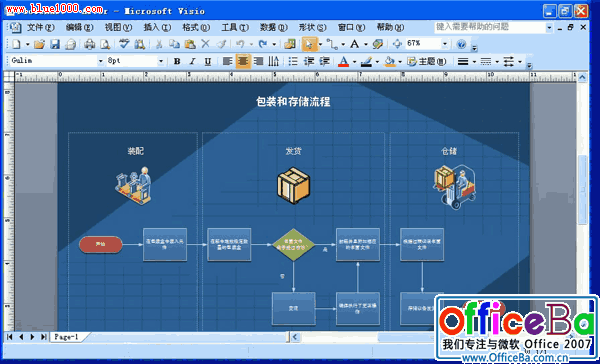600x364 pixels.
Task: Click the help question input box
Action: [x=490, y=27]
